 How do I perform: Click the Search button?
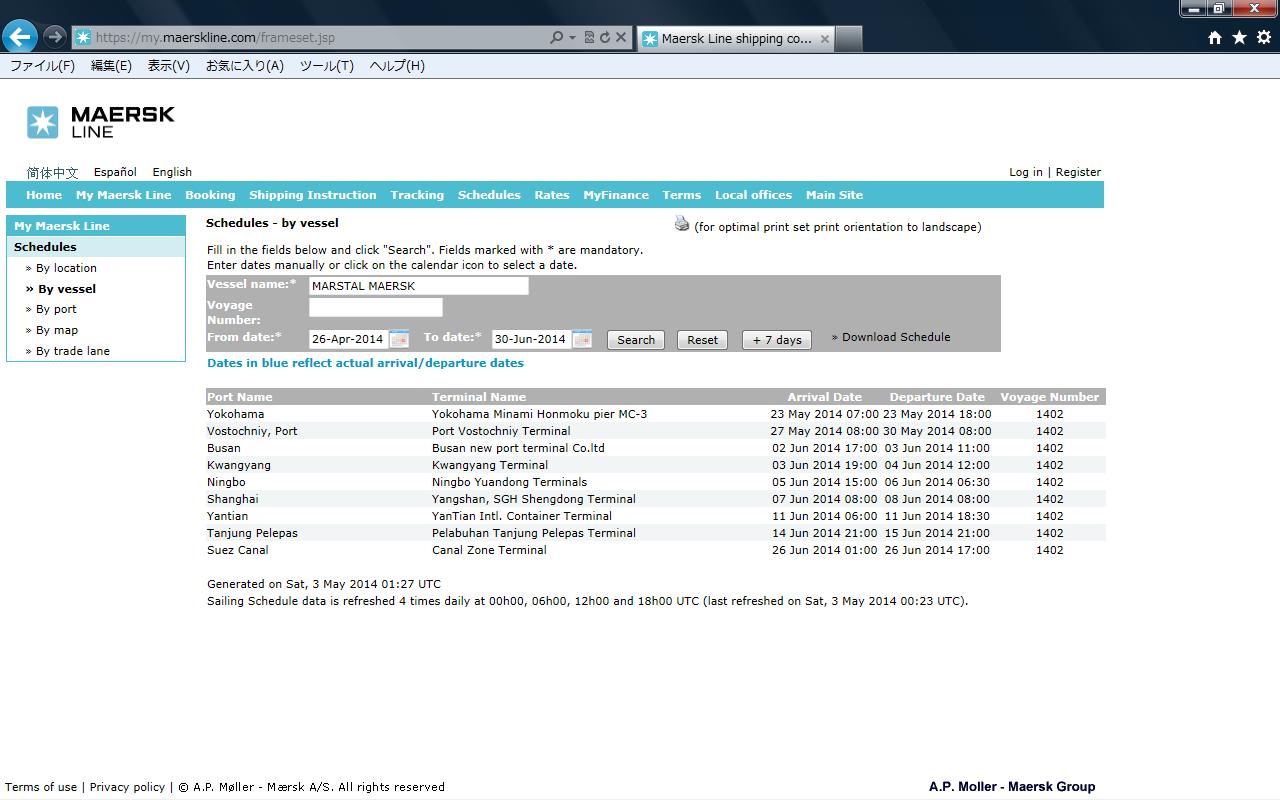click(x=636, y=340)
